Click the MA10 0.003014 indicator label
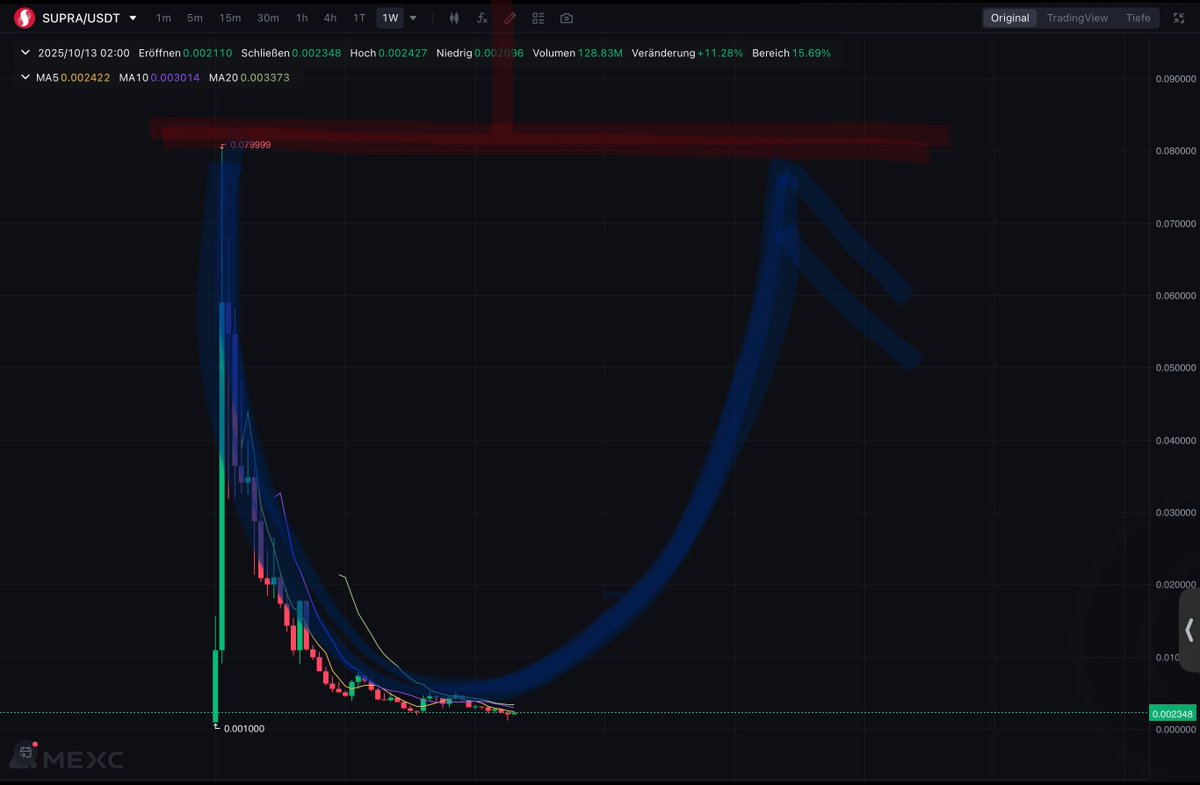 tap(158, 77)
